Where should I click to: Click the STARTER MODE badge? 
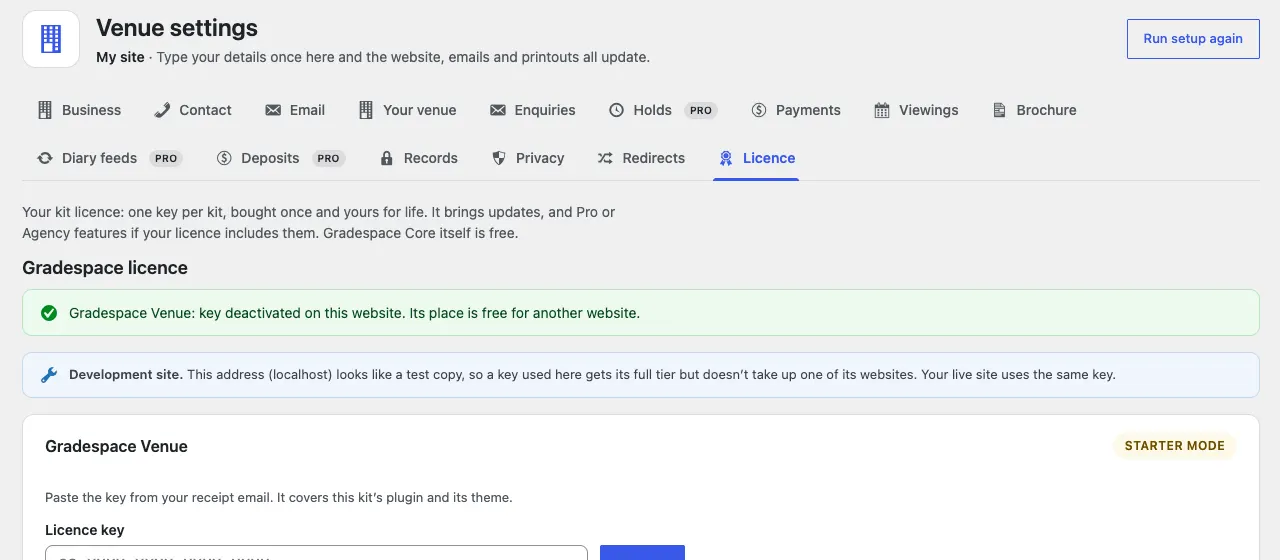pyautogui.click(x=1175, y=446)
